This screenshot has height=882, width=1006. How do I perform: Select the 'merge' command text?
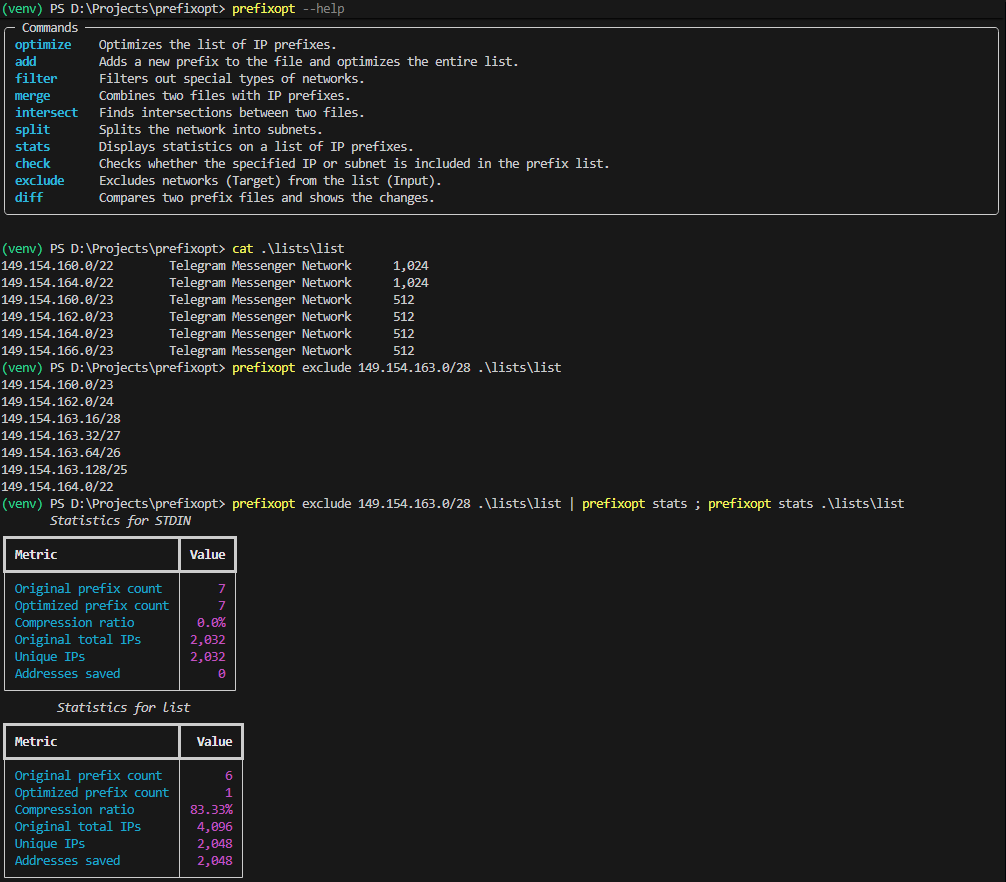[33, 96]
